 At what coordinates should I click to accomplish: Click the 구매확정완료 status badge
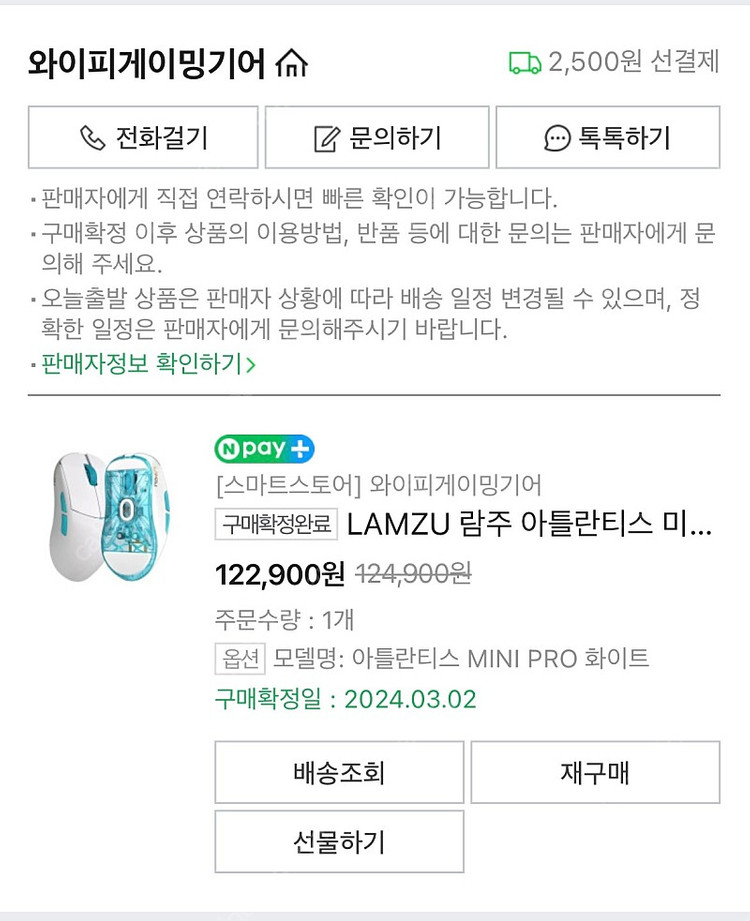(277, 523)
